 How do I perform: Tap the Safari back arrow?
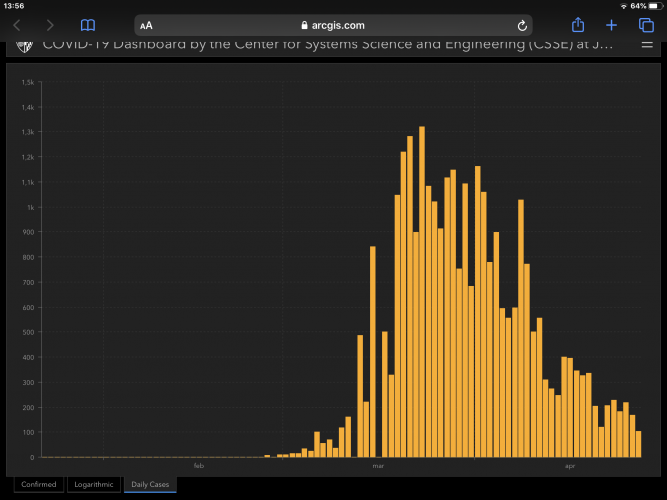(16, 25)
